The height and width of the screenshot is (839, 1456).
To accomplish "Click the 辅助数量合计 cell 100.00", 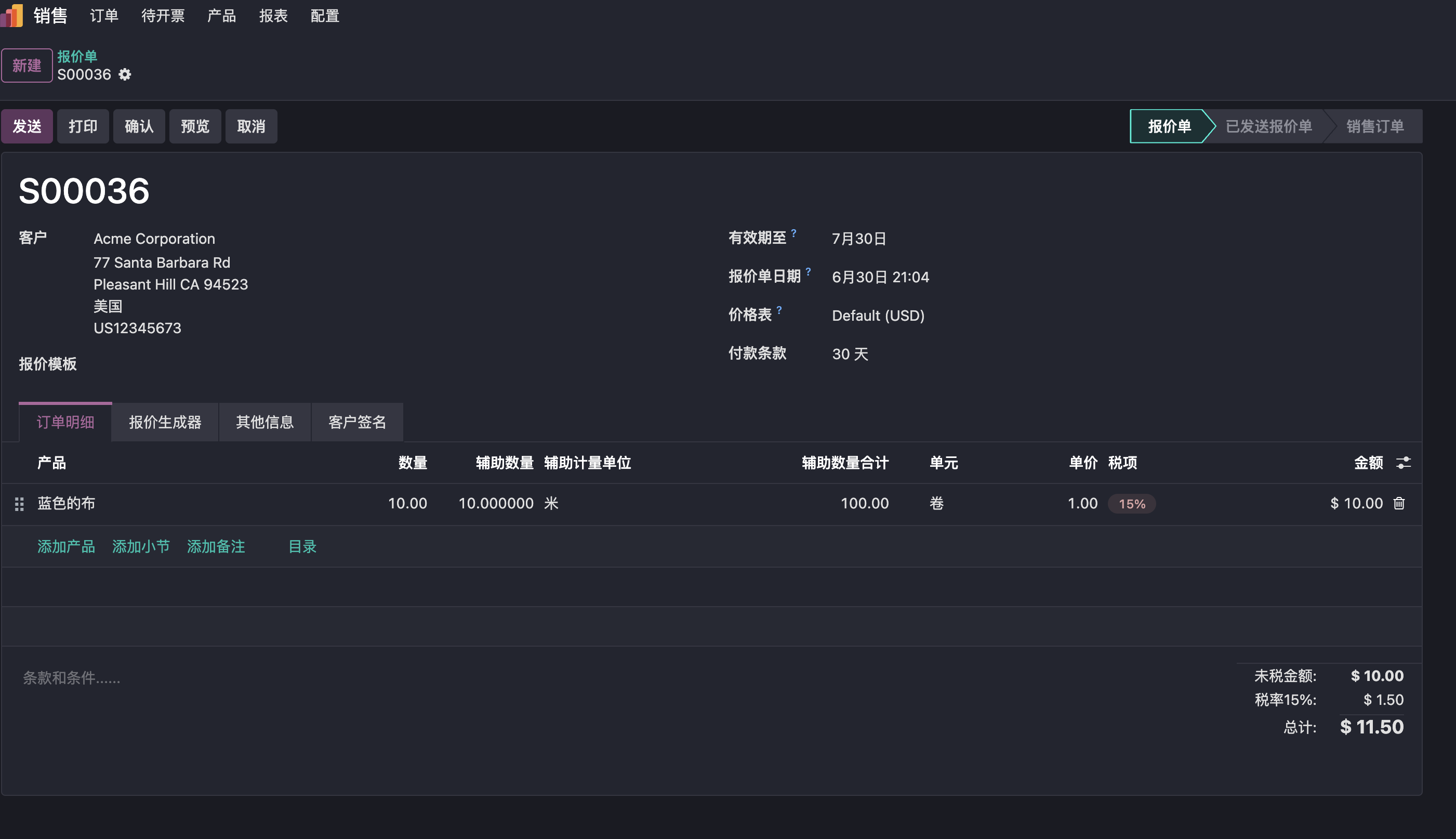I will (865, 503).
